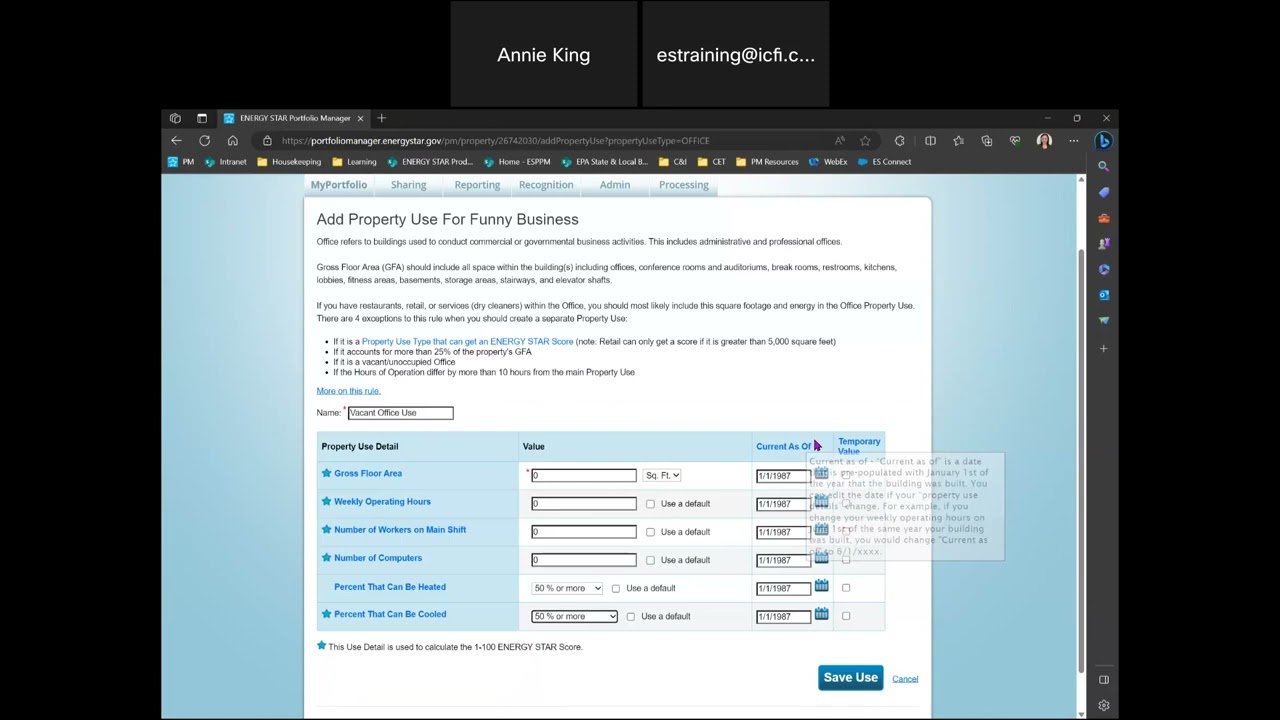View site information lock icon
Image resolution: width=1280 pixels, height=720 pixels.
click(x=267, y=141)
